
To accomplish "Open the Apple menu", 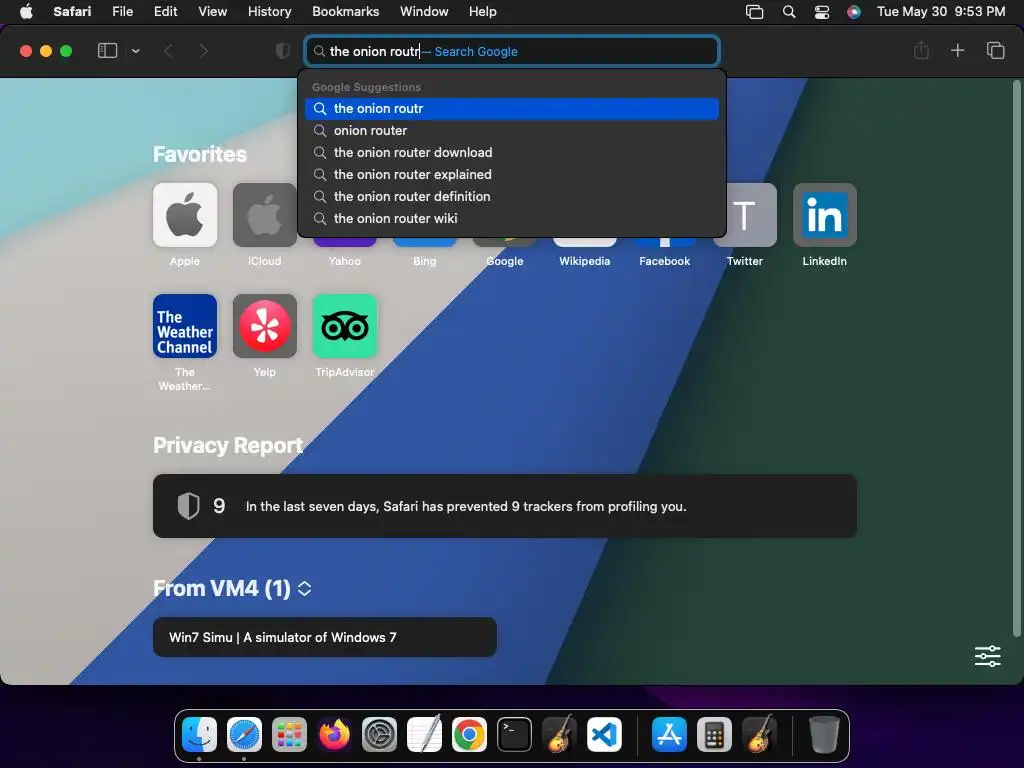I will pyautogui.click(x=26, y=12).
